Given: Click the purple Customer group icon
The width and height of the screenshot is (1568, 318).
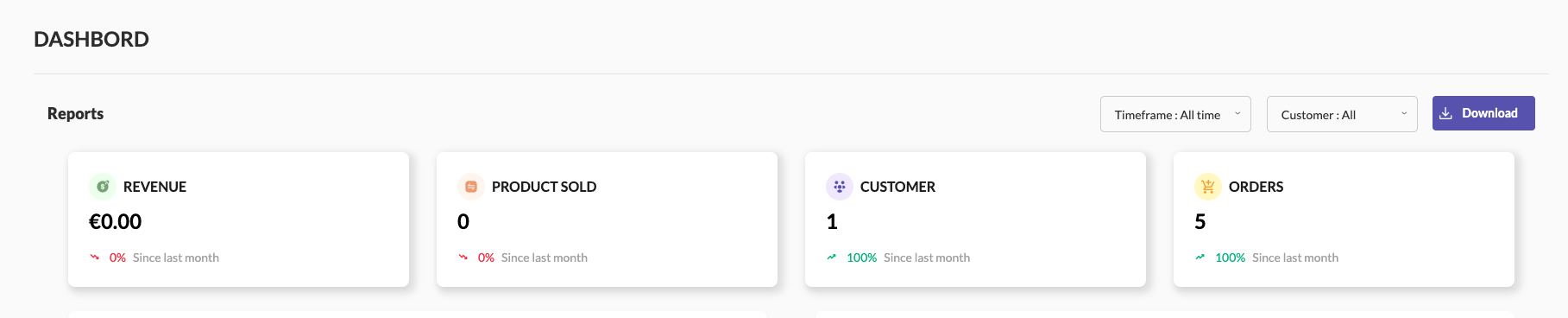Looking at the screenshot, I should tap(840, 187).
